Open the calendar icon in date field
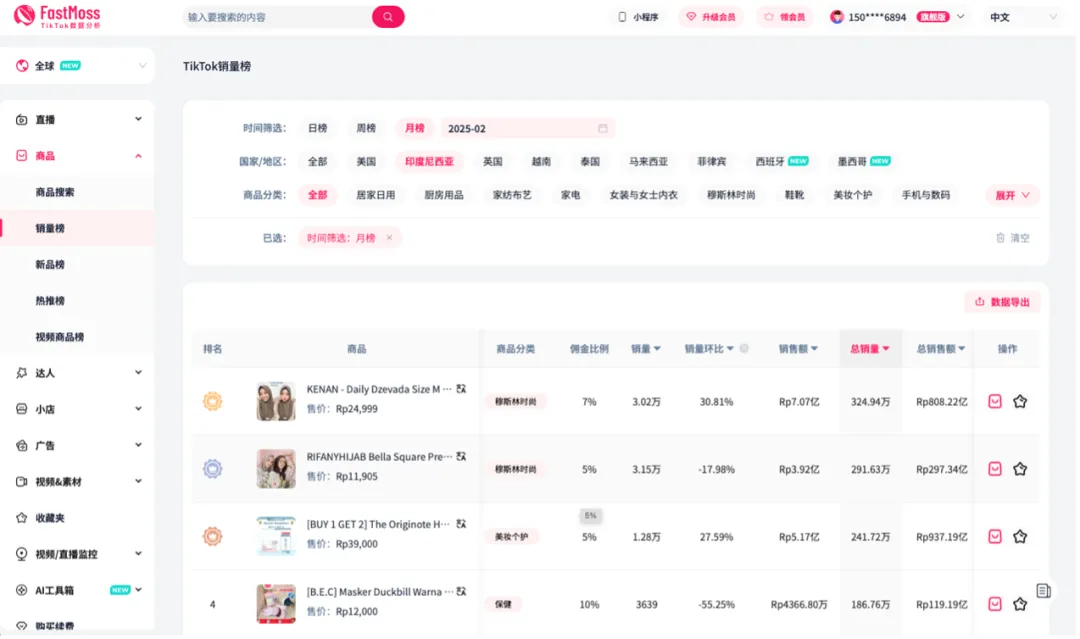1080x639 pixels. pos(604,129)
